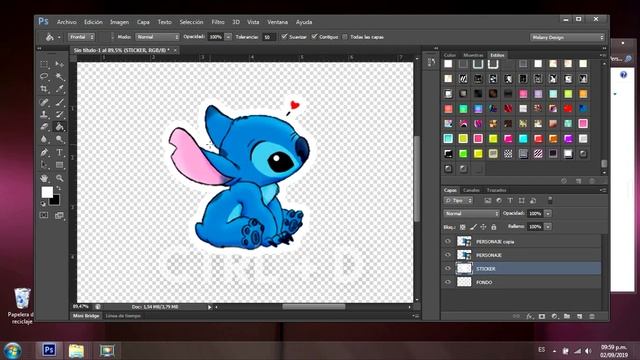
Task: Select the Rectangular Marquee tool
Action: [44, 64]
